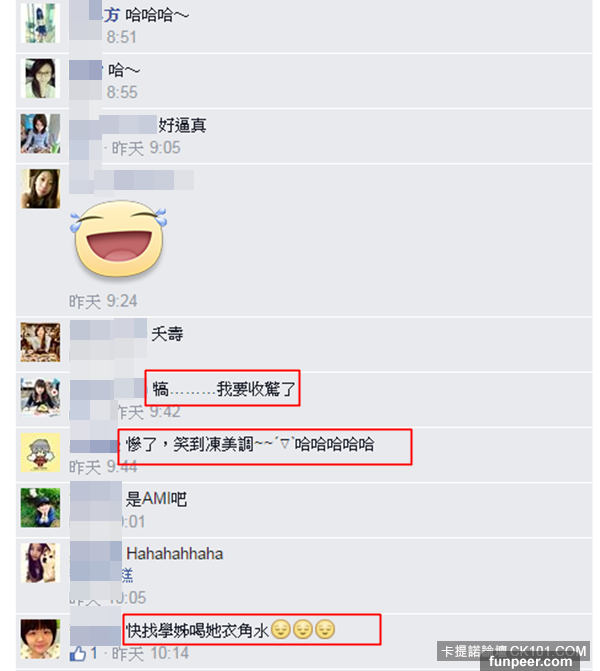Image resolution: width=600 pixels, height=671 pixels.
Task: Open avatar of glasses girl who wrote 哈~
Action: 40,78
